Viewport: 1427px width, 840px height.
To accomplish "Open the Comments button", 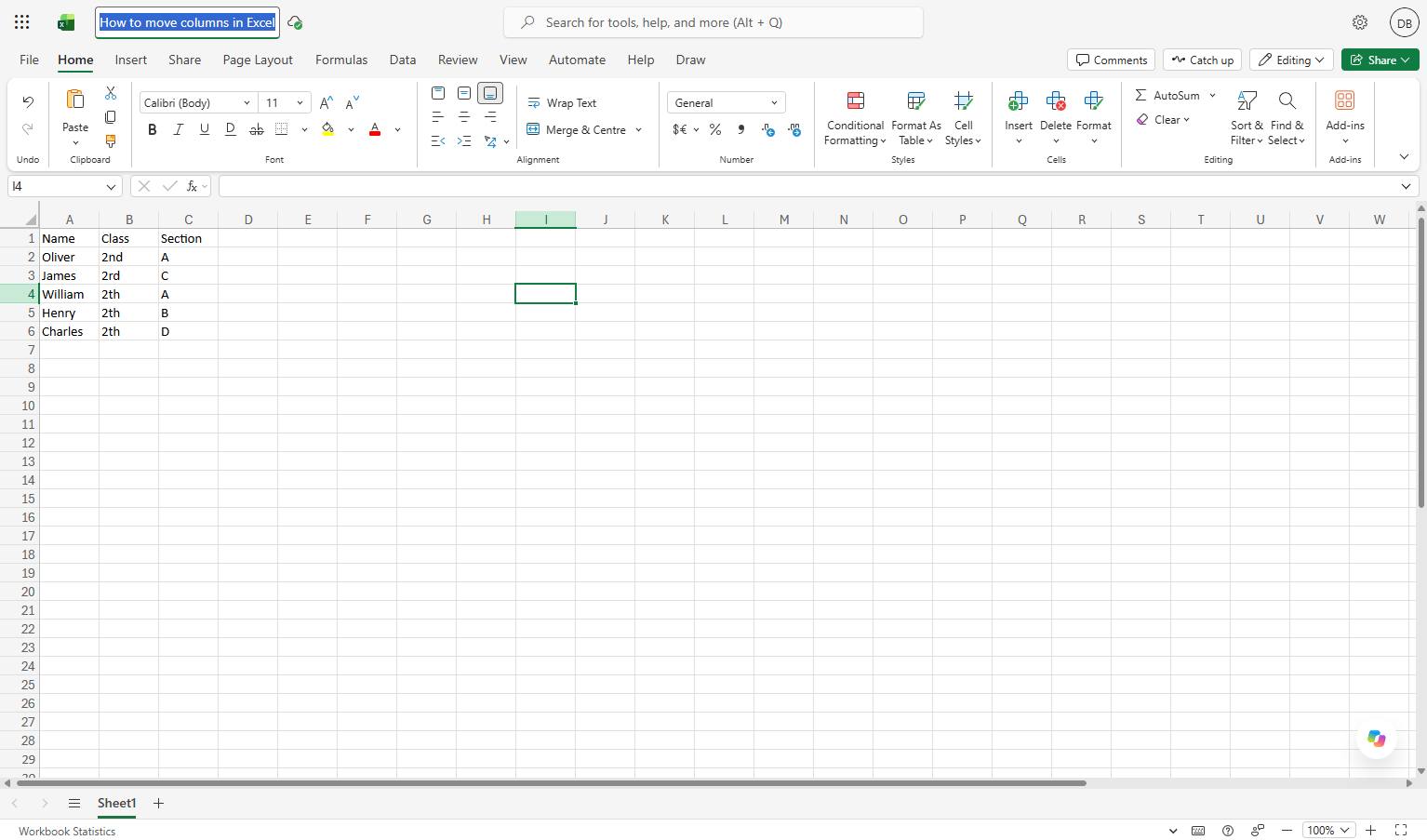I will pyautogui.click(x=1112, y=60).
